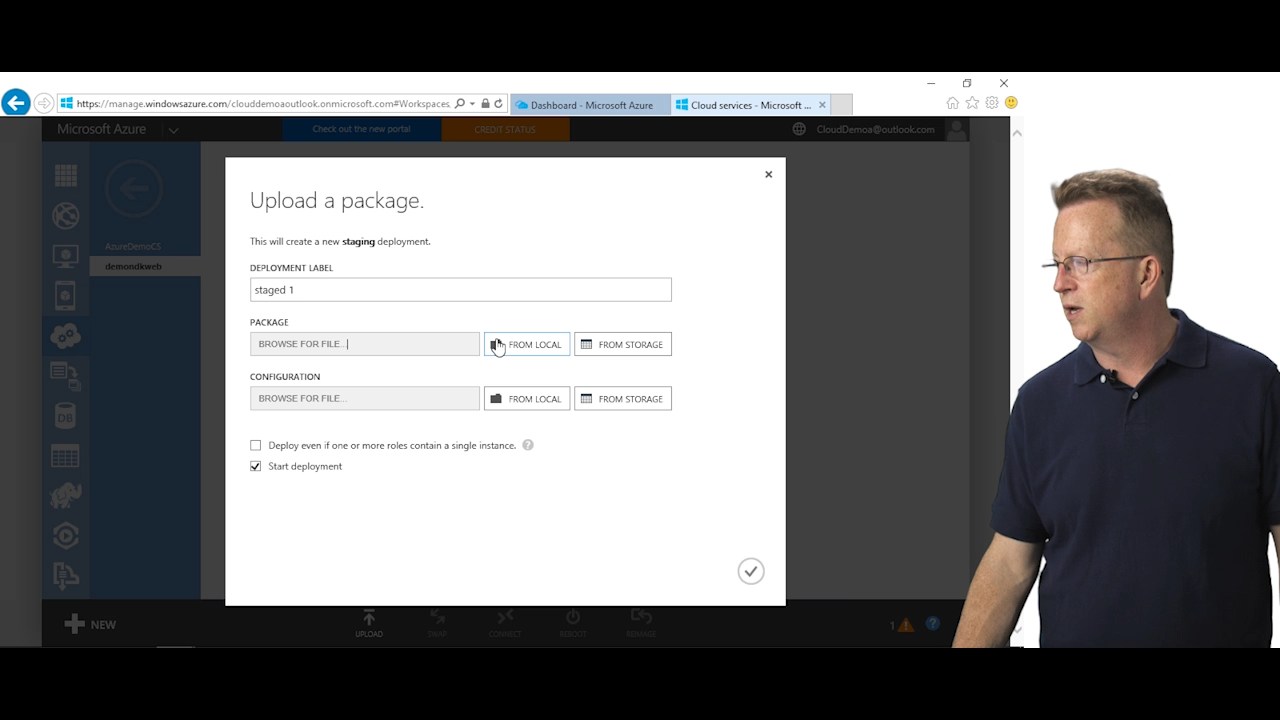Open Media Services play icon in sidebar
The height and width of the screenshot is (720, 1280).
point(66,536)
